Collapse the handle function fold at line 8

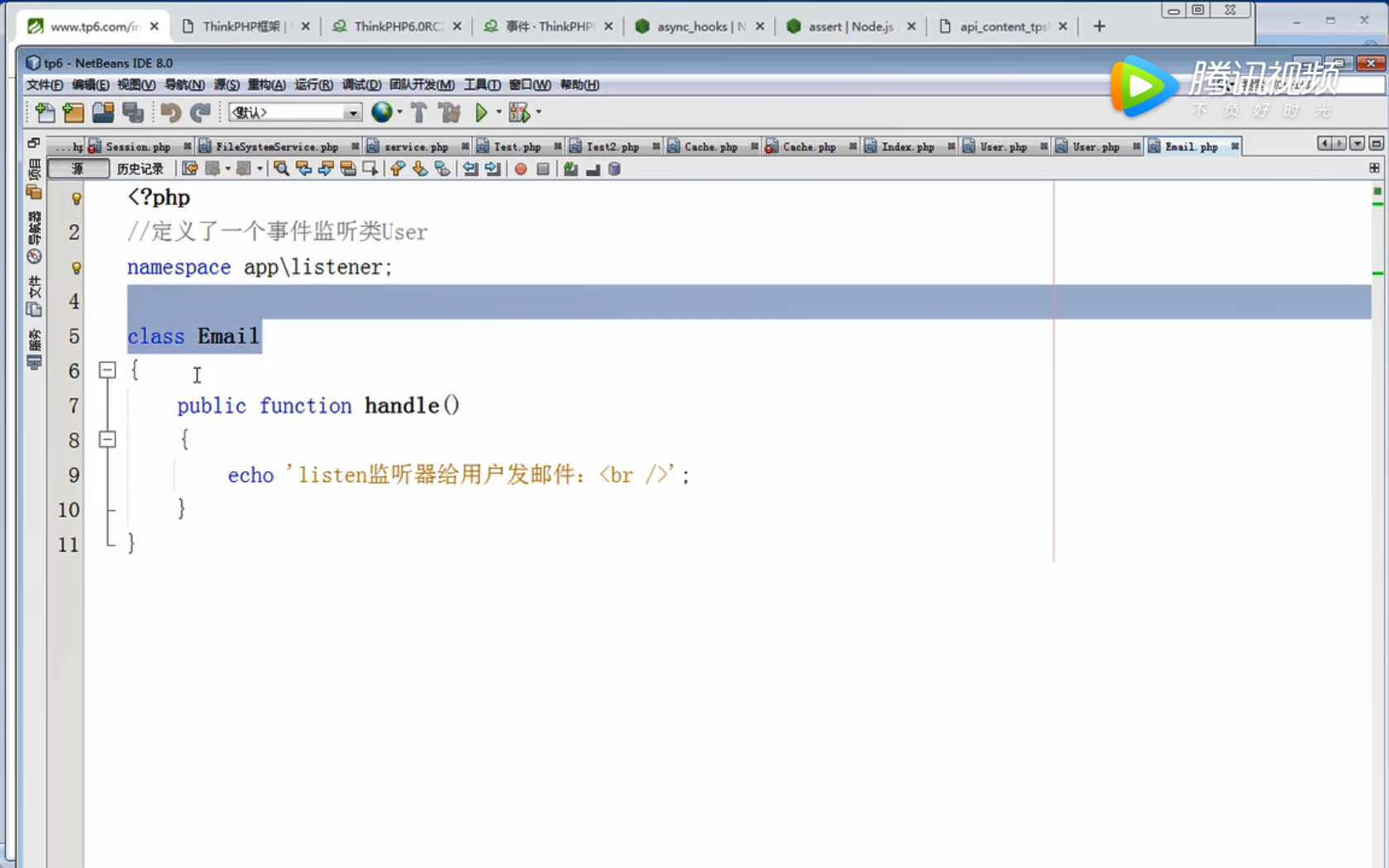[107, 440]
